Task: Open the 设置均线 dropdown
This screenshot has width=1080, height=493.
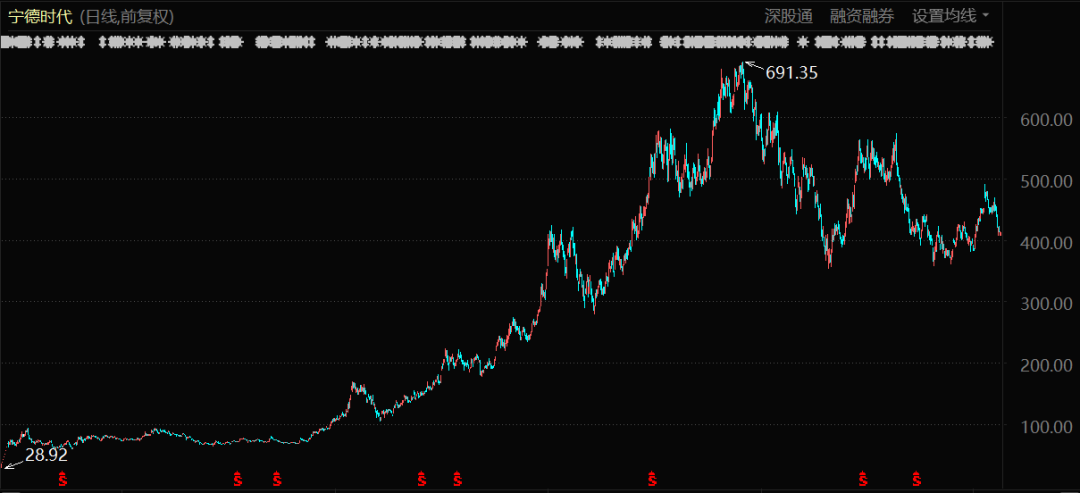Action: point(950,17)
